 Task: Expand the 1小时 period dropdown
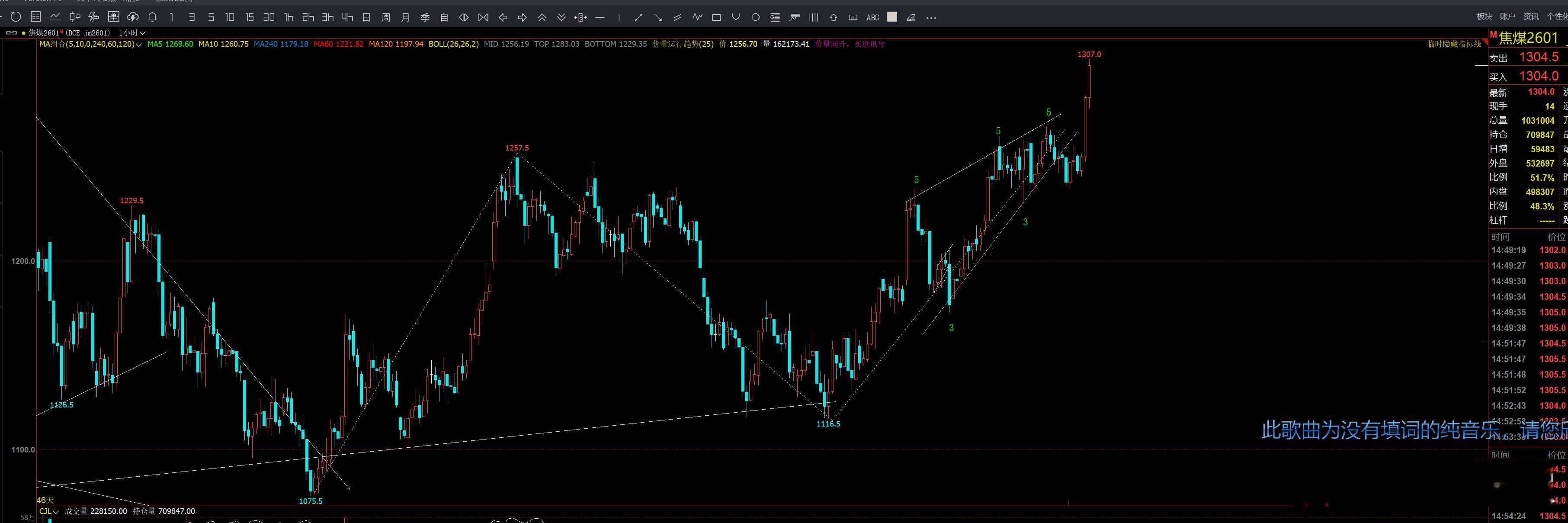[x=132, y=33]
